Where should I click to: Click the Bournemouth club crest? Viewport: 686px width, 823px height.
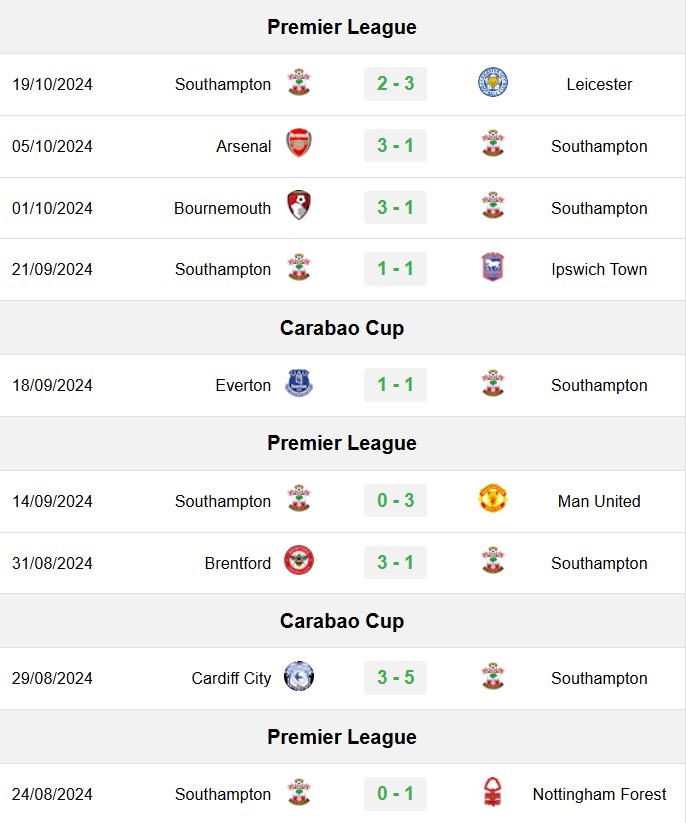[x=299, y=205]
